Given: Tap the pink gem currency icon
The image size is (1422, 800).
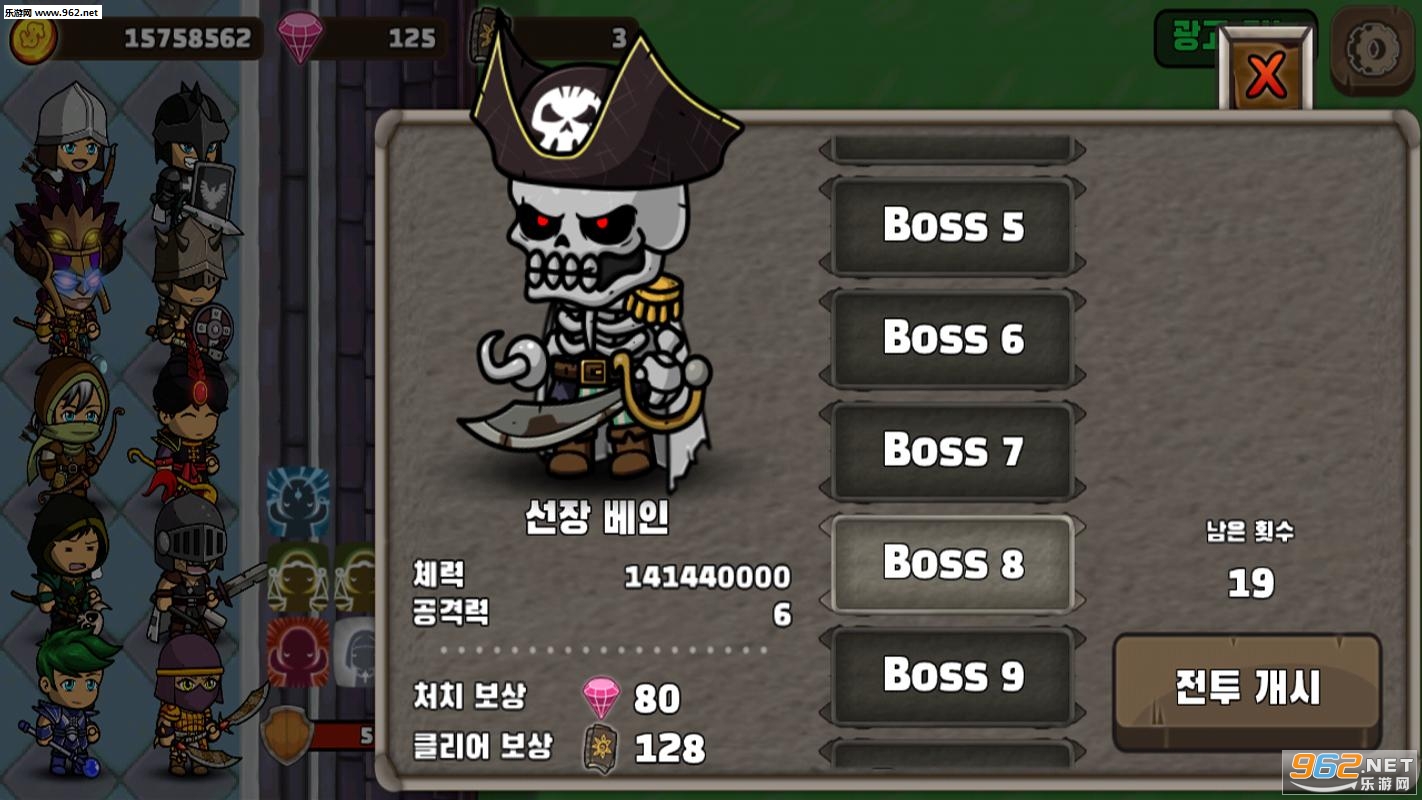Looking at the screenshot, I should (300, 38).
